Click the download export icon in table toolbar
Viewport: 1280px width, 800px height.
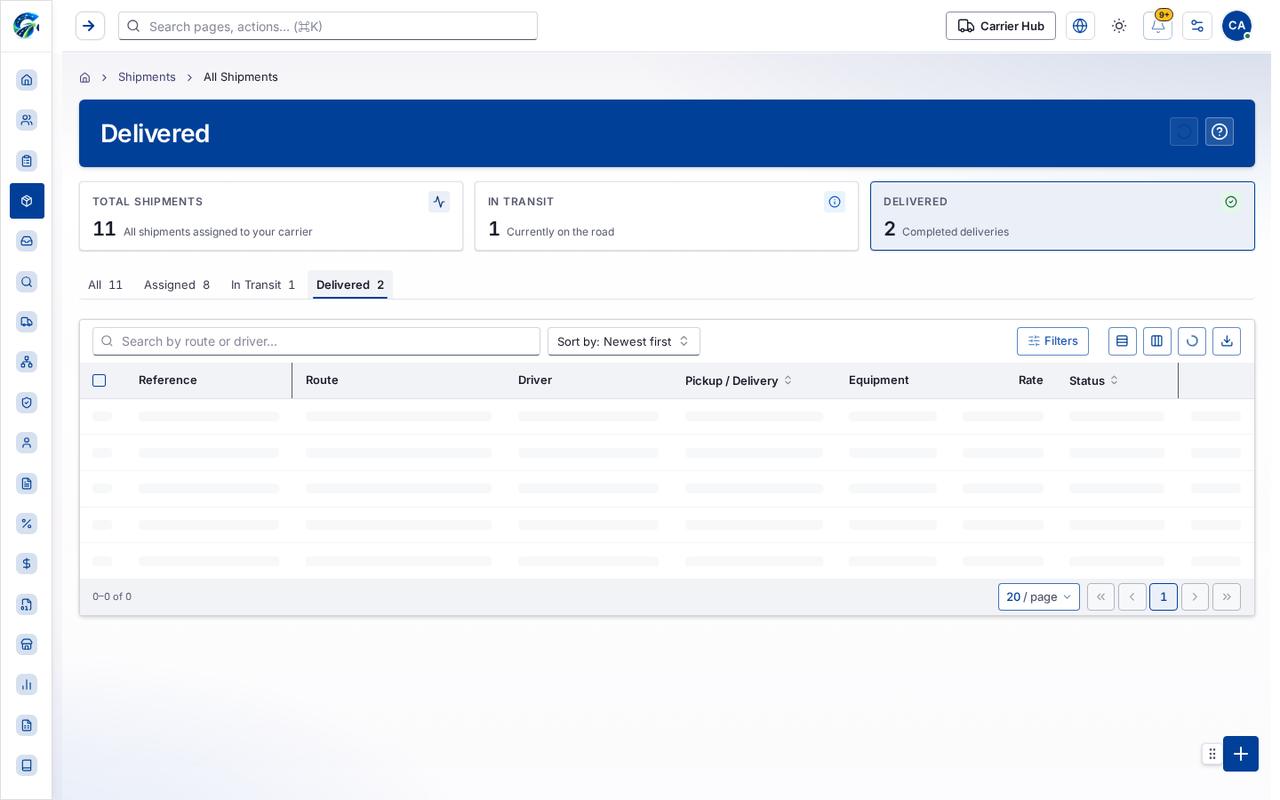point(1227,341)
